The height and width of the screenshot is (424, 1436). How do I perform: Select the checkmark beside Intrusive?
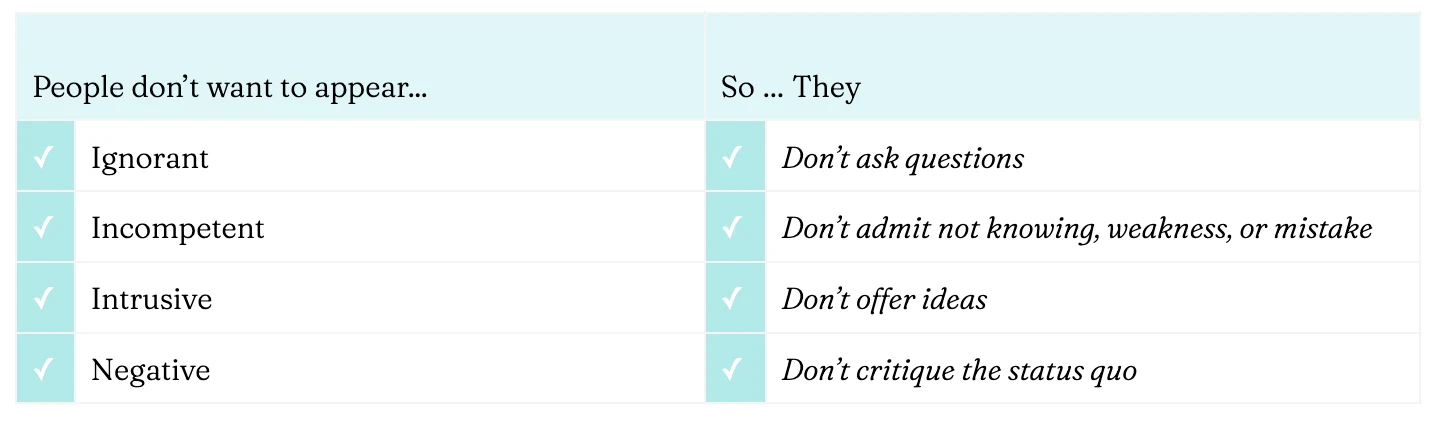43,299
